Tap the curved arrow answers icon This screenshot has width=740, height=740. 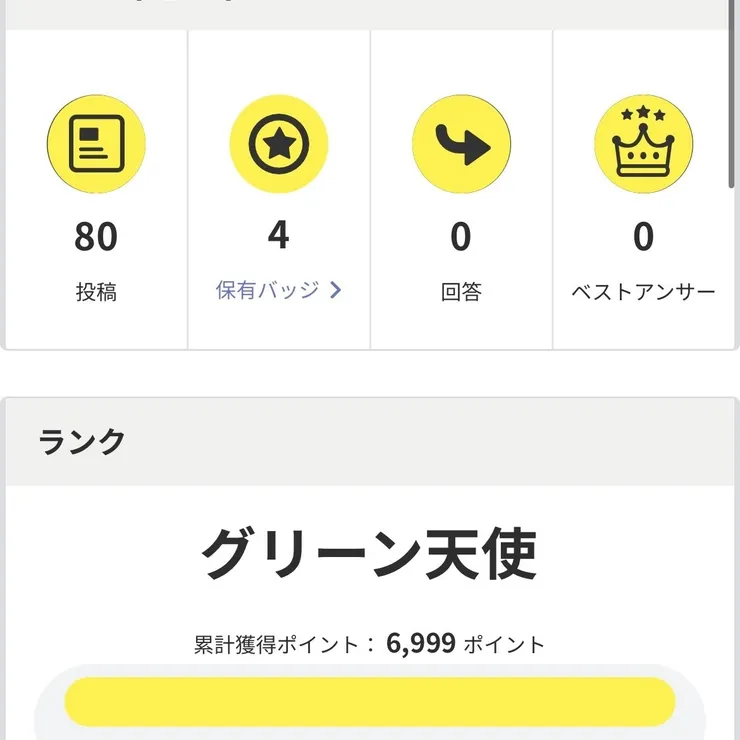(461, 145)
